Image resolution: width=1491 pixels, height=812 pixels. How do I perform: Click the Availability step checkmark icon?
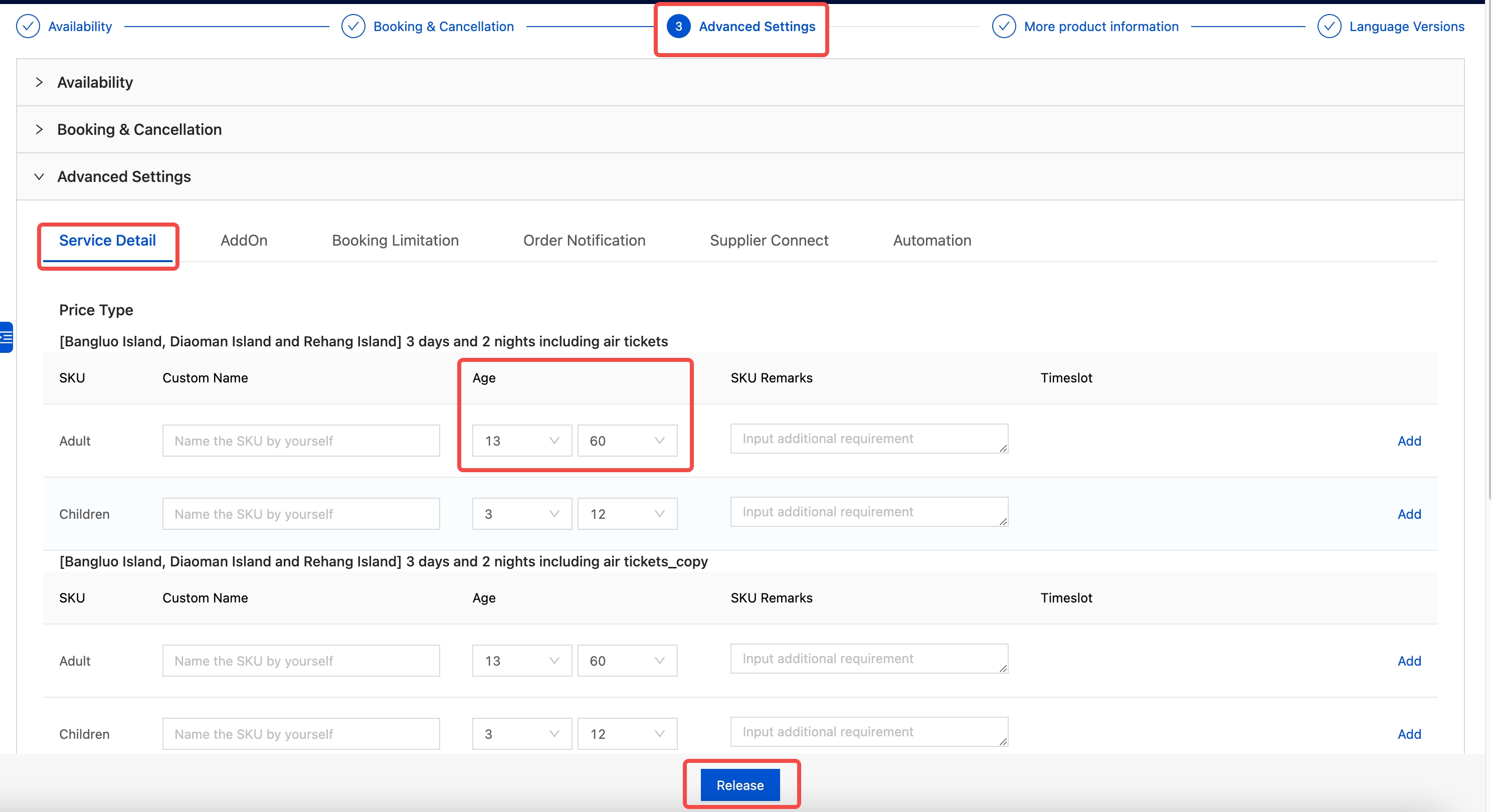coord(28,27)
